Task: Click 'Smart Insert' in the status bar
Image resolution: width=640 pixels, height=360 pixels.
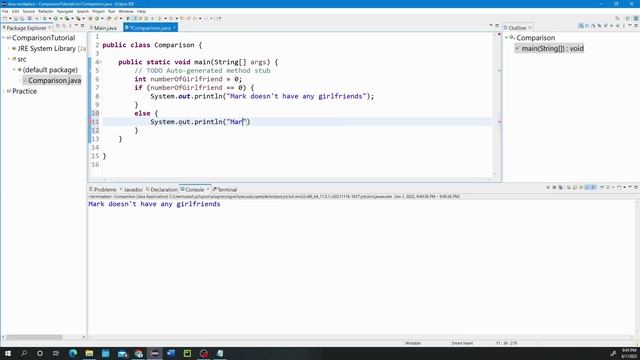Action: tap(462, 343)
